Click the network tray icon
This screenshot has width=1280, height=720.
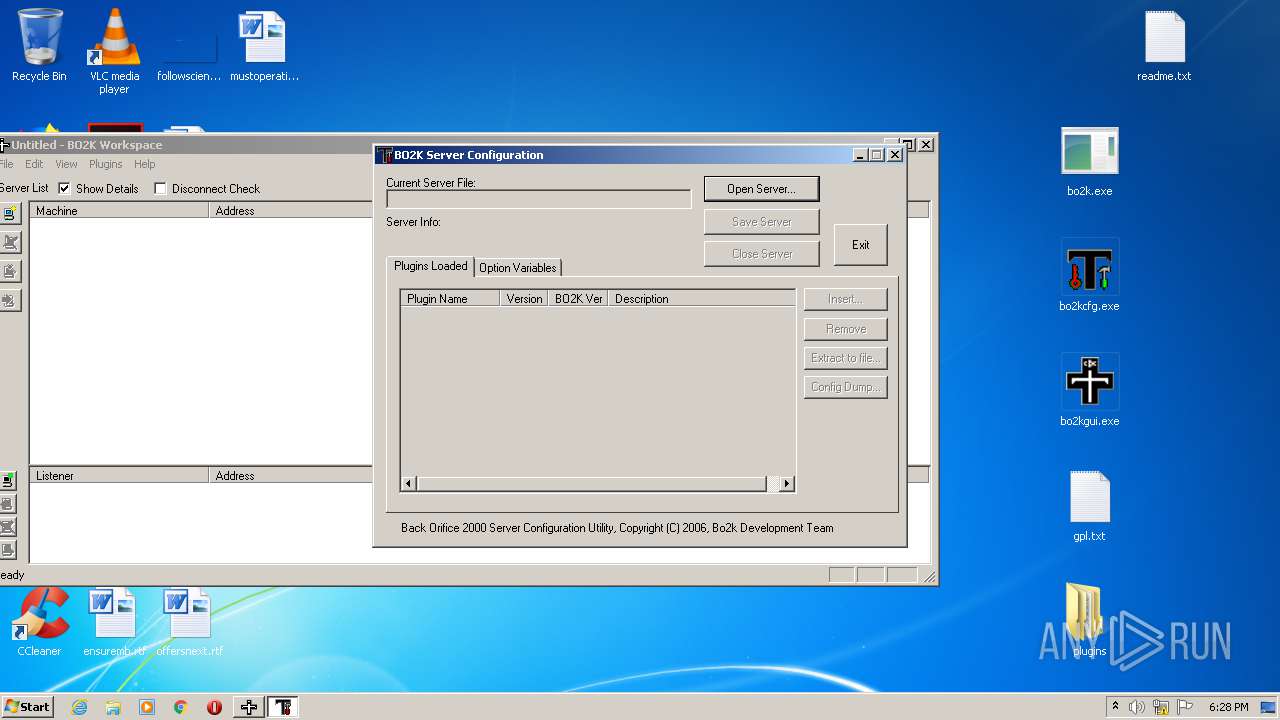point(1161,707)
